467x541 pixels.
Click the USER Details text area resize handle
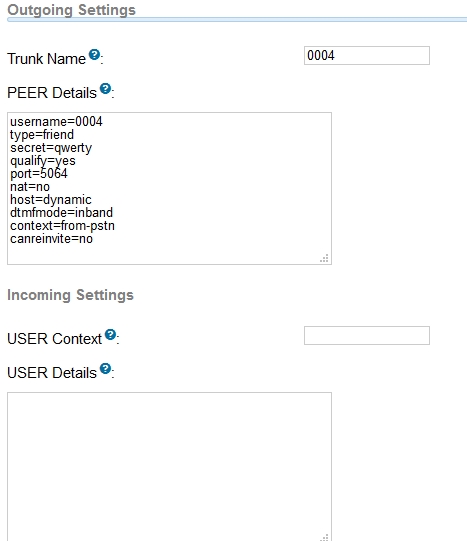[324, 538]
